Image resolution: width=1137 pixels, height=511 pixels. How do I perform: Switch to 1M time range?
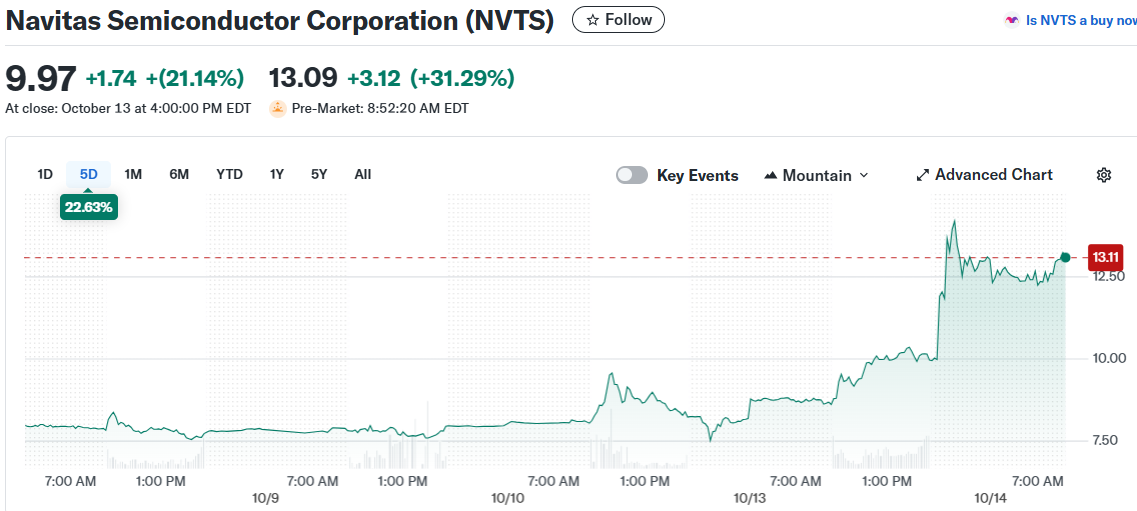tap(133, 174)
